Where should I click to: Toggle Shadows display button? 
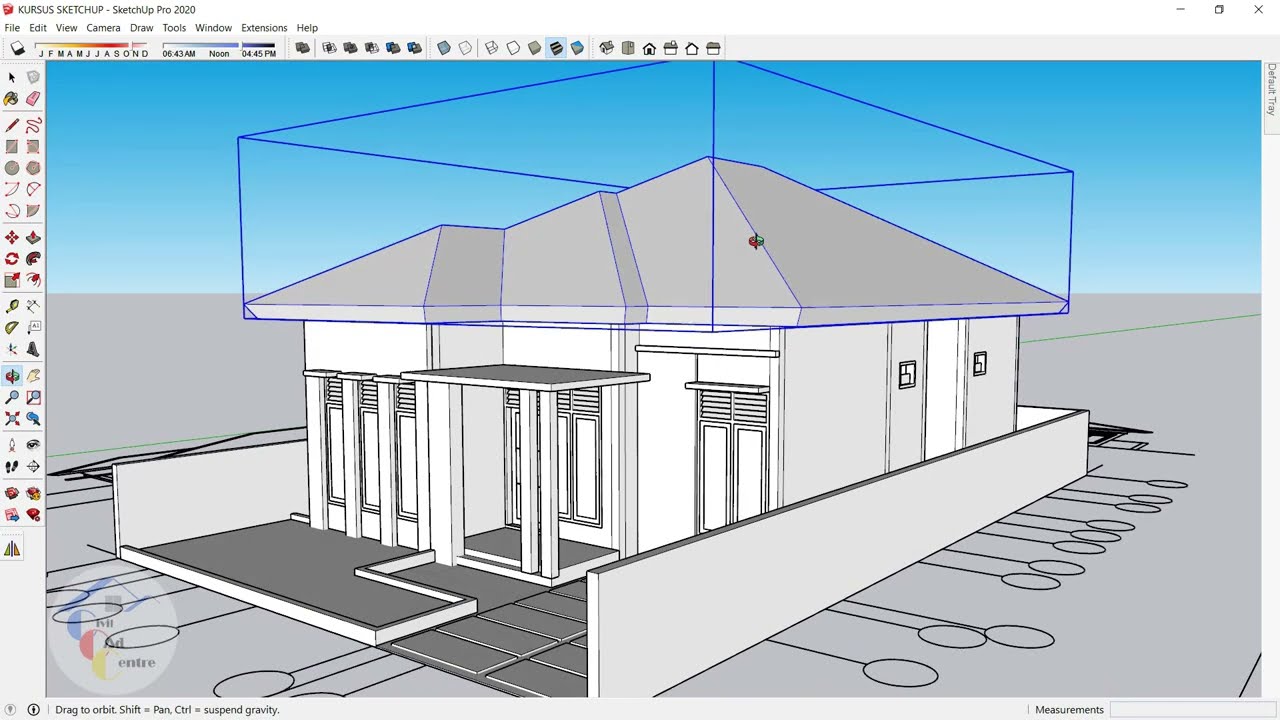[x=17, y=48]
